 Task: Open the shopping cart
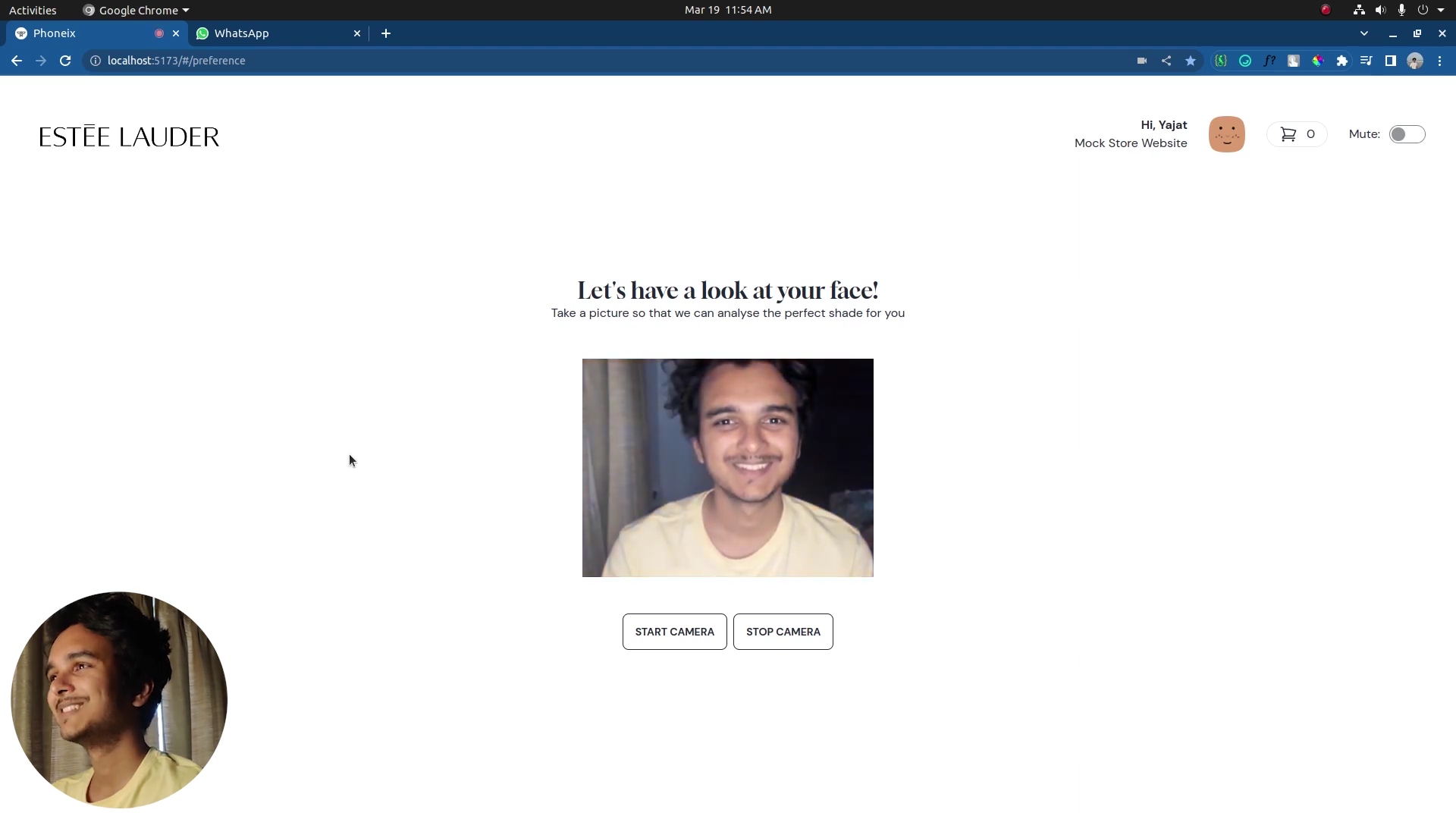click(x=1297, y=134)
